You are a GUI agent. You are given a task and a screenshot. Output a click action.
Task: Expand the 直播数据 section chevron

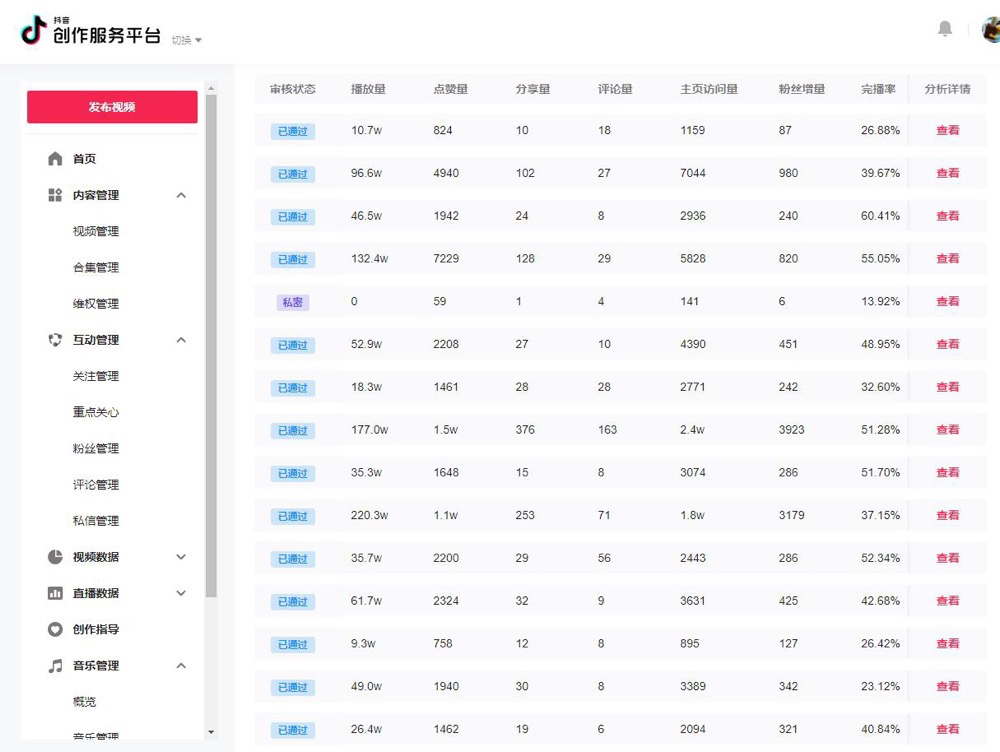181,593
